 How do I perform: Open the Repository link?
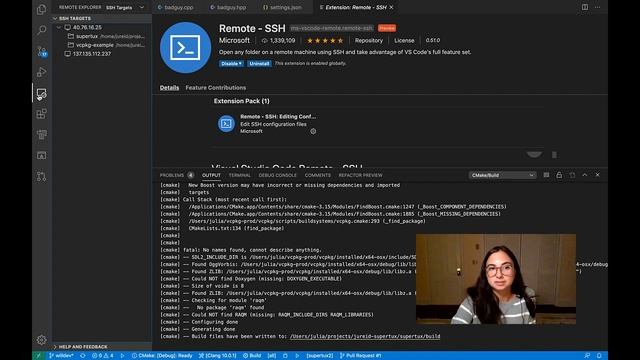[369, 40]
